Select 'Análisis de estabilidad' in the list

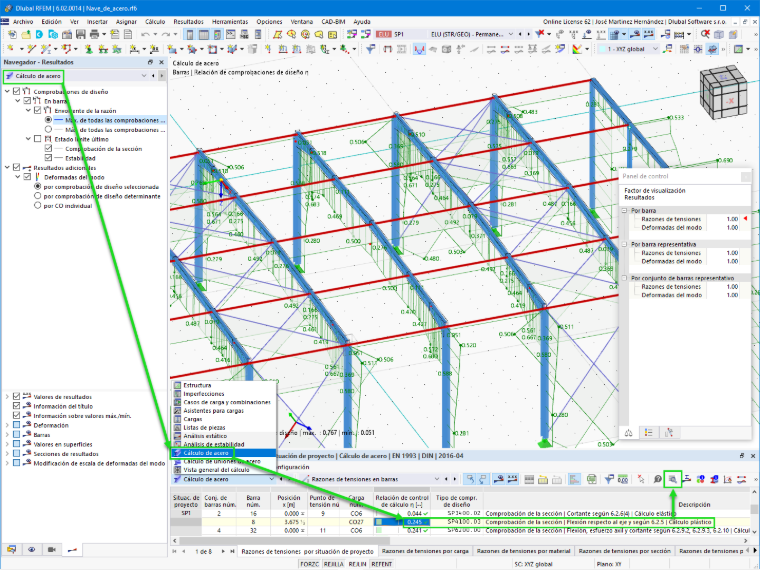pyautogui.click(x=213, y=444)
